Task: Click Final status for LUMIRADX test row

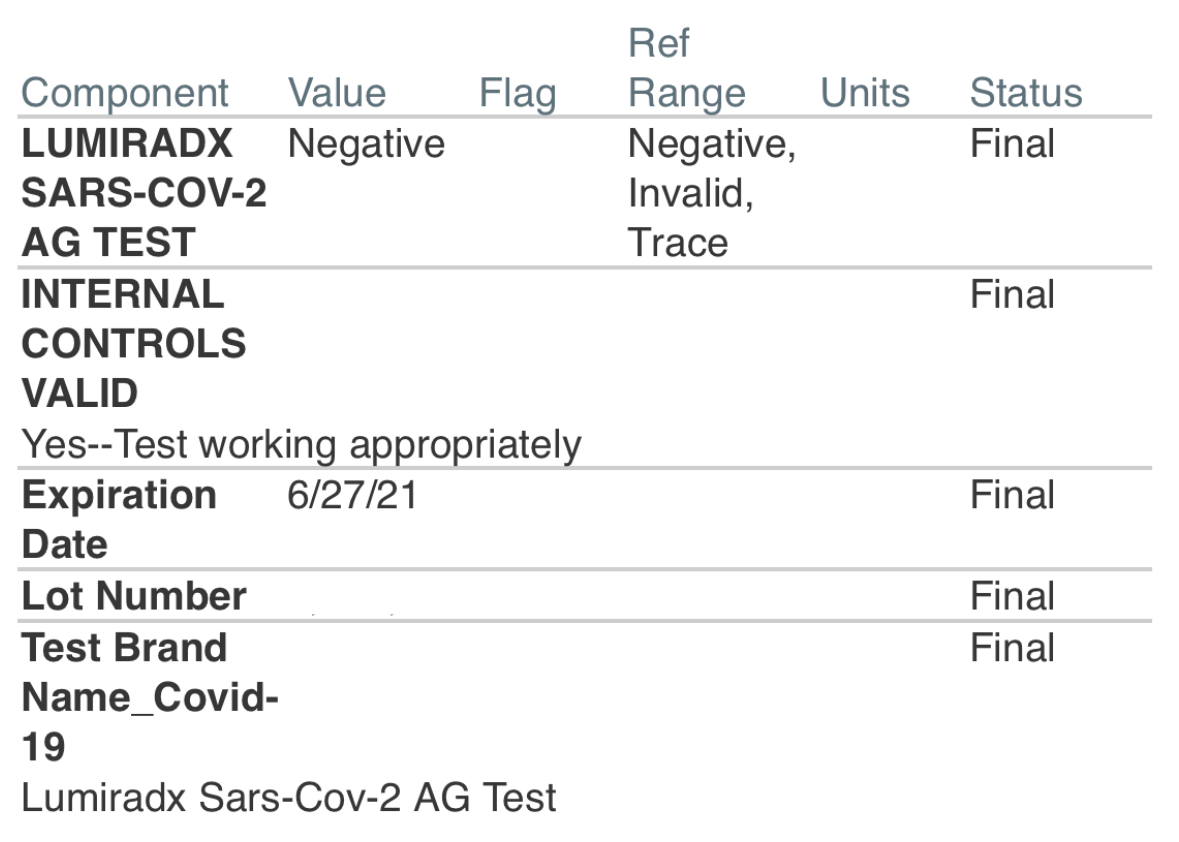Action: point(1011,144)
